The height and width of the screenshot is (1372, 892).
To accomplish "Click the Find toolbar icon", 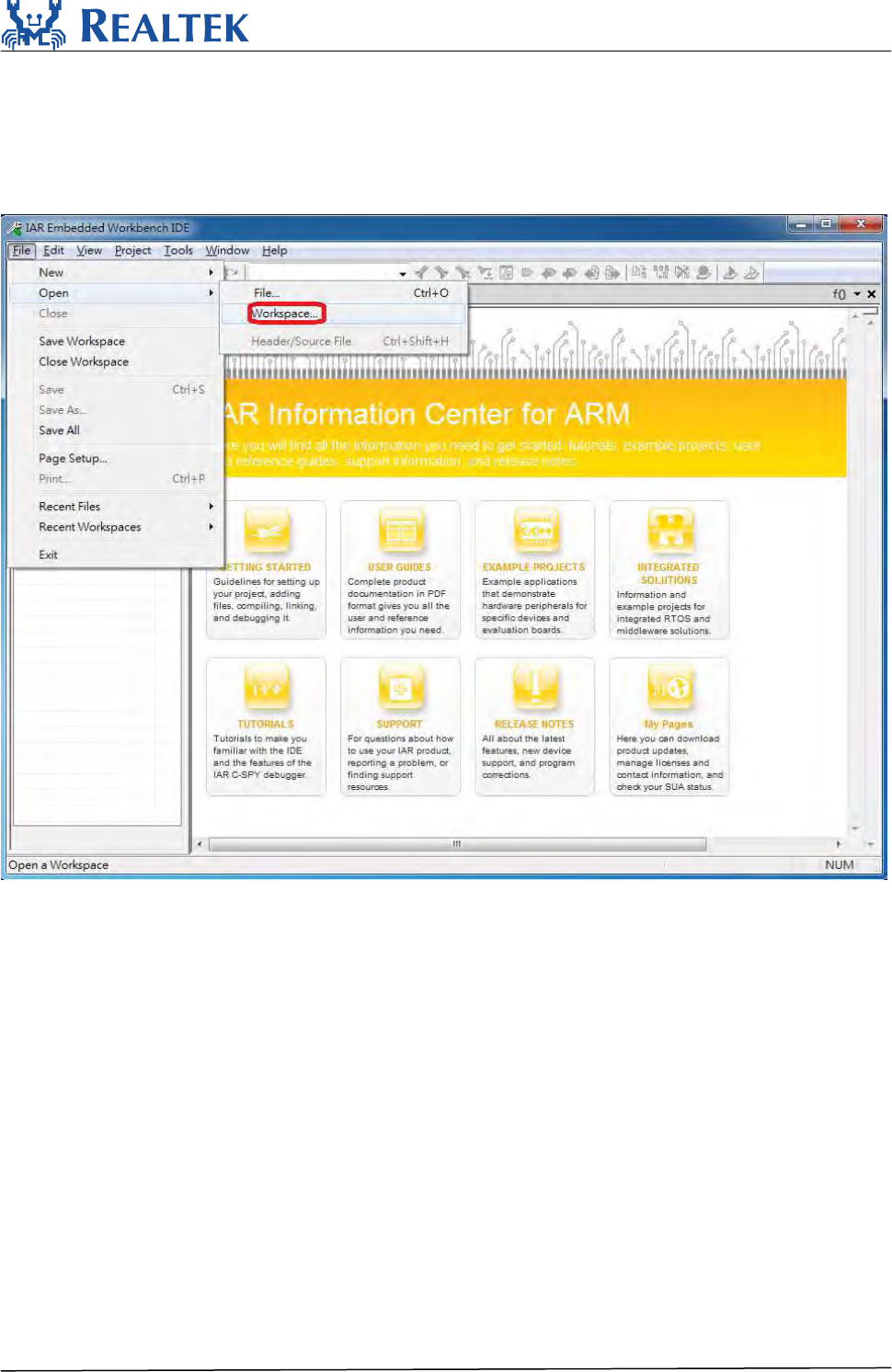I will point(463,272).
